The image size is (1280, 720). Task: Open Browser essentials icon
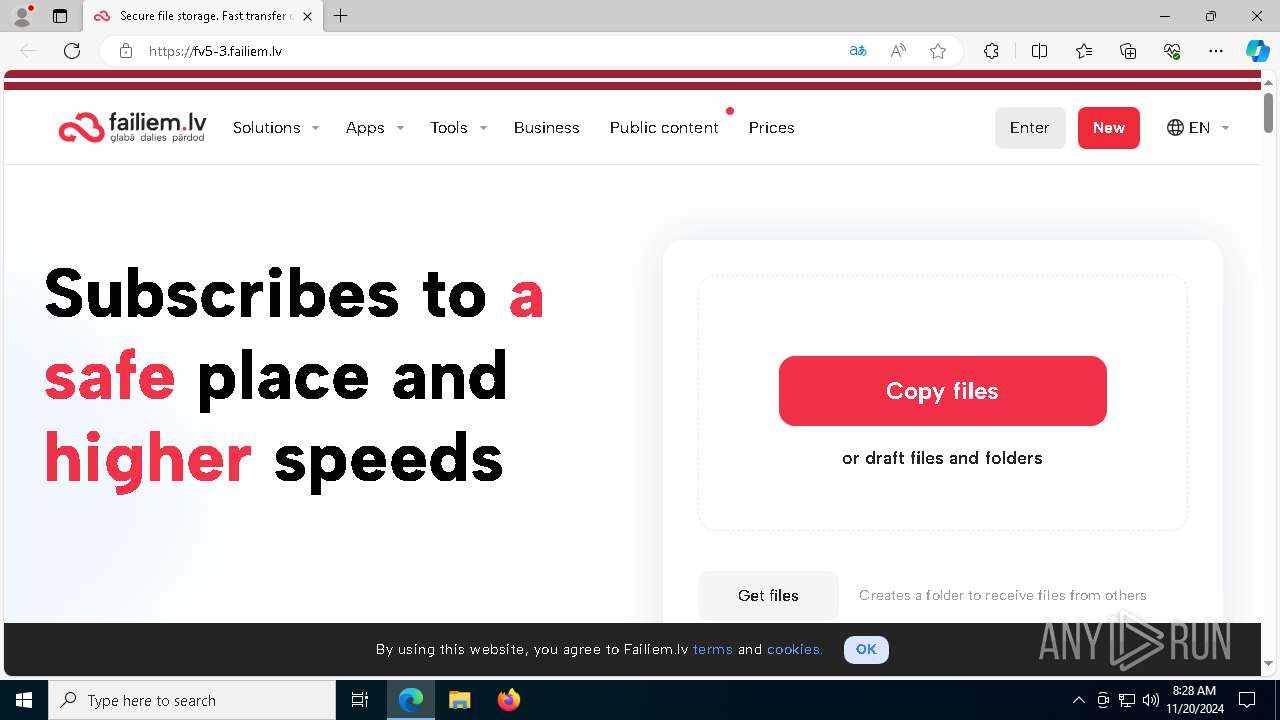pos(1172,51)
